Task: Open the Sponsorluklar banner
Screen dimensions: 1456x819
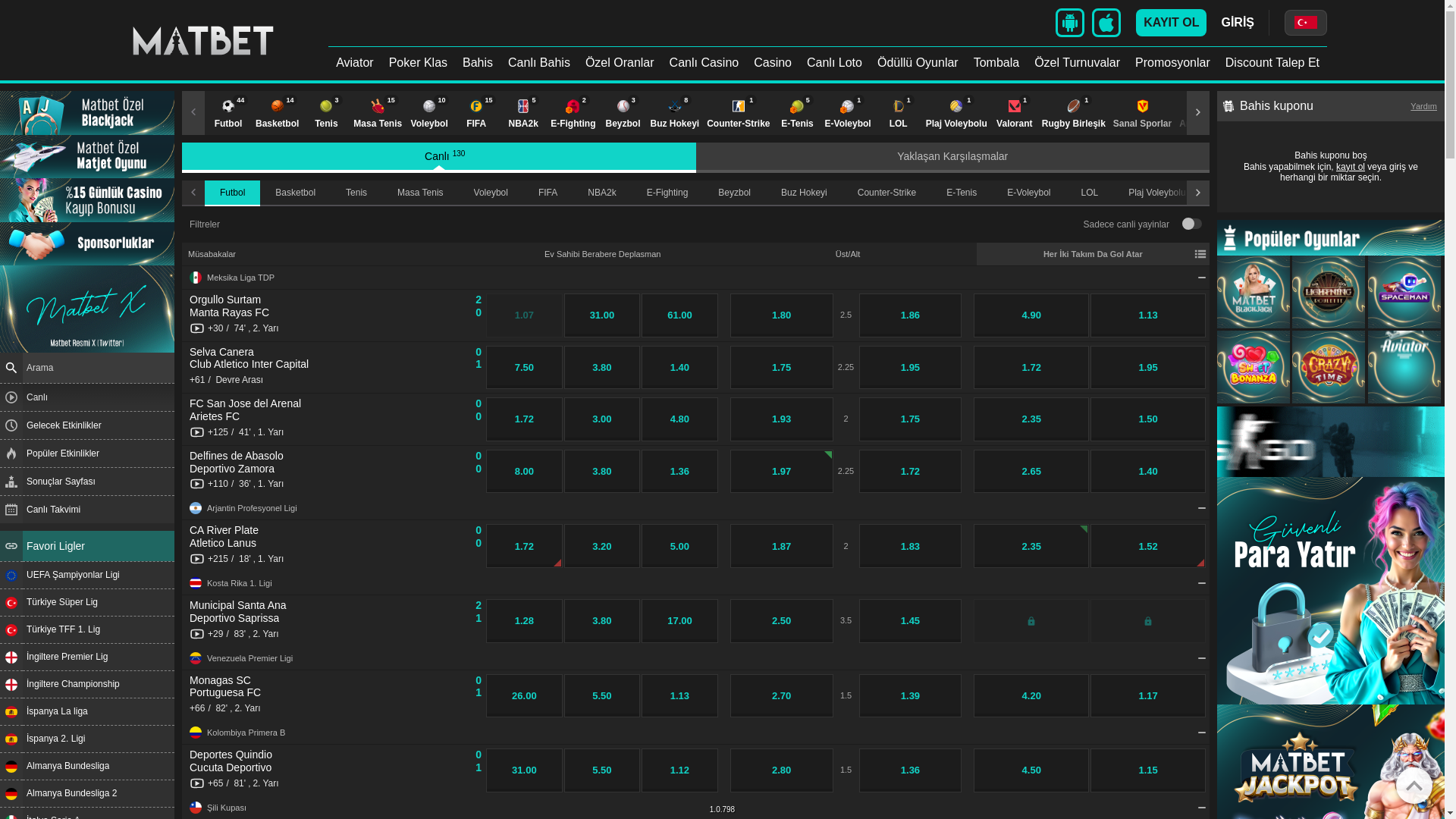Action: [87, 243]
